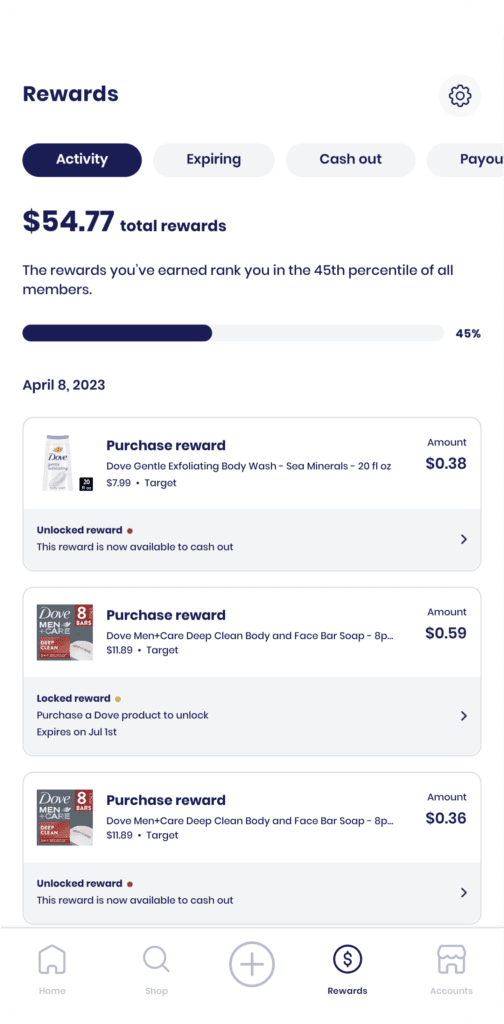Expand the Locked reward chevron
Viewport: 504px width, 1024px height.
pyautogui.click(x=464, y=716)
